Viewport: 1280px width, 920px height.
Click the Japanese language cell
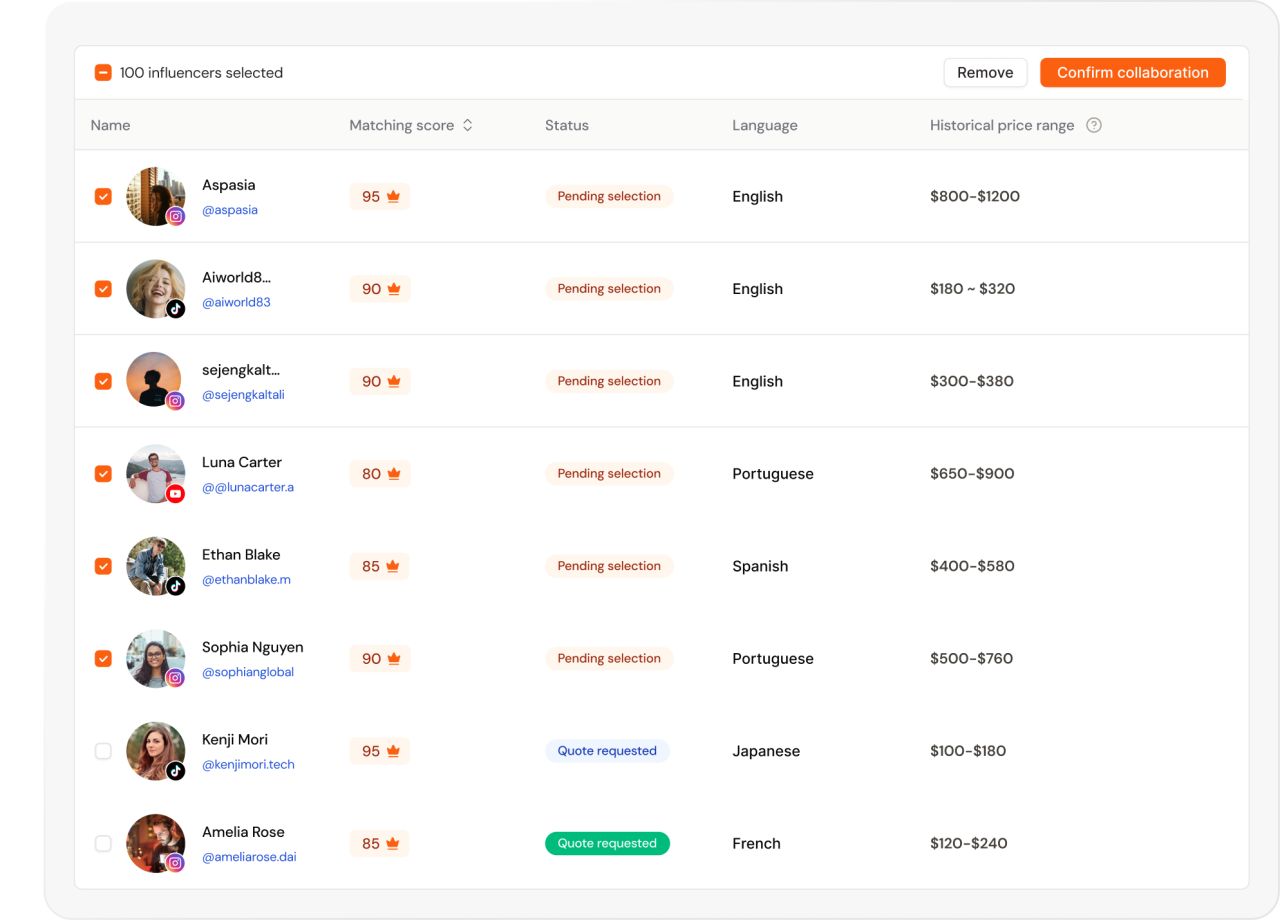(x=766, y=751)
